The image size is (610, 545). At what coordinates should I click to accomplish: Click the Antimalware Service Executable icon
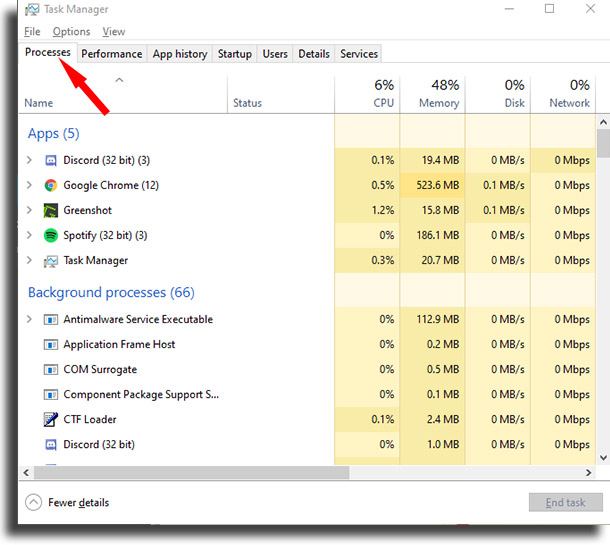[x=51, y=320]
